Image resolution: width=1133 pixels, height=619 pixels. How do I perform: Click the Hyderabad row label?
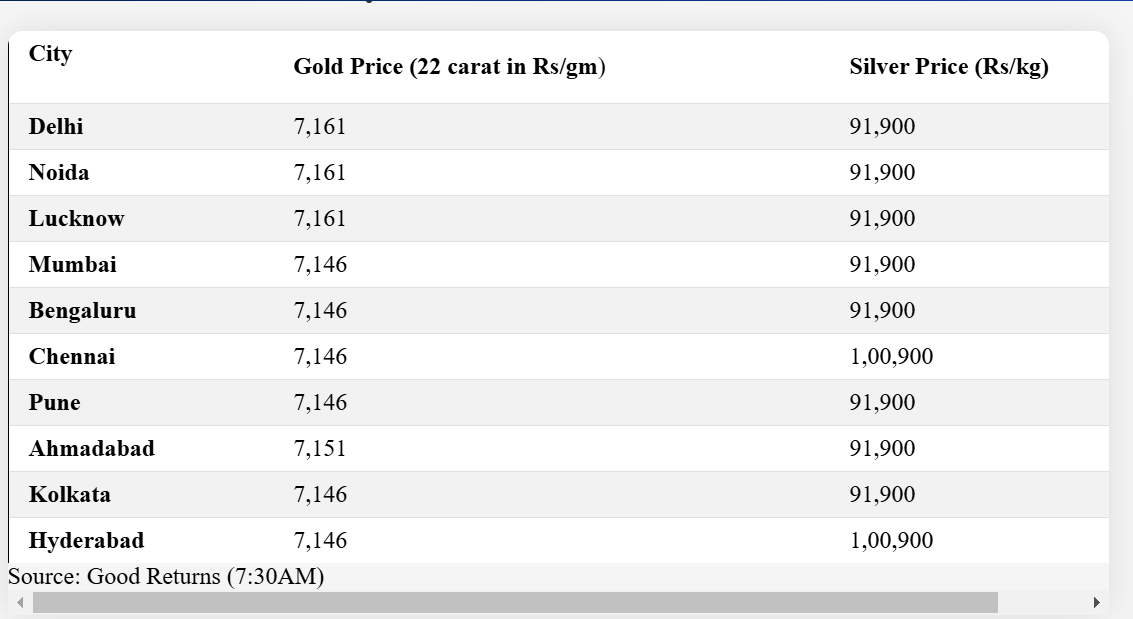tap(86, 541)
